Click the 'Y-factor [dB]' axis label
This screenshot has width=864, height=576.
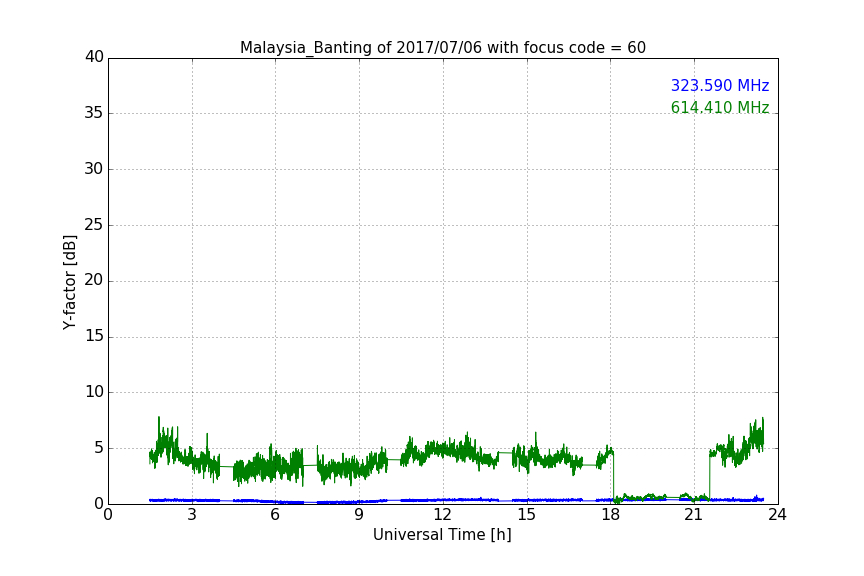[70, 282]
